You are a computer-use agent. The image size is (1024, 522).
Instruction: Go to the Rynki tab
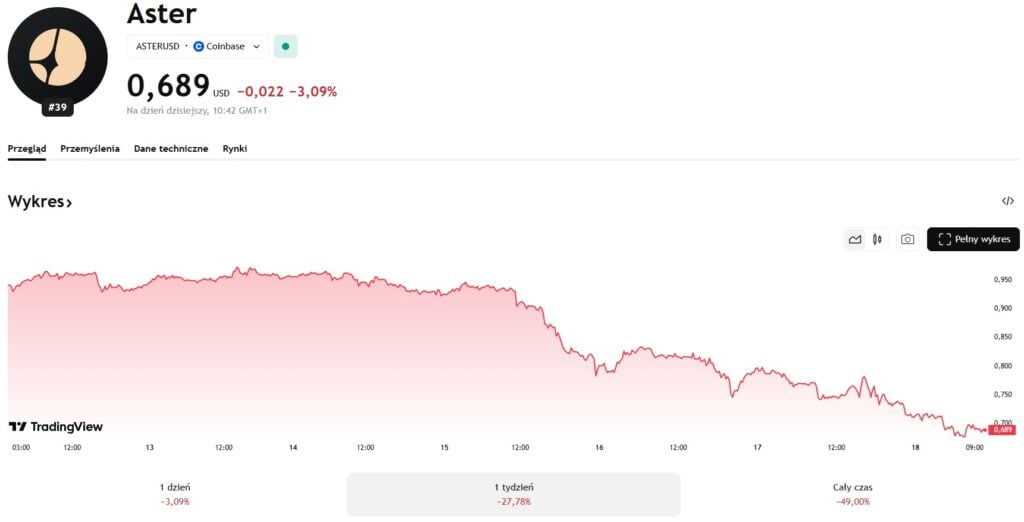coord(234,148)
